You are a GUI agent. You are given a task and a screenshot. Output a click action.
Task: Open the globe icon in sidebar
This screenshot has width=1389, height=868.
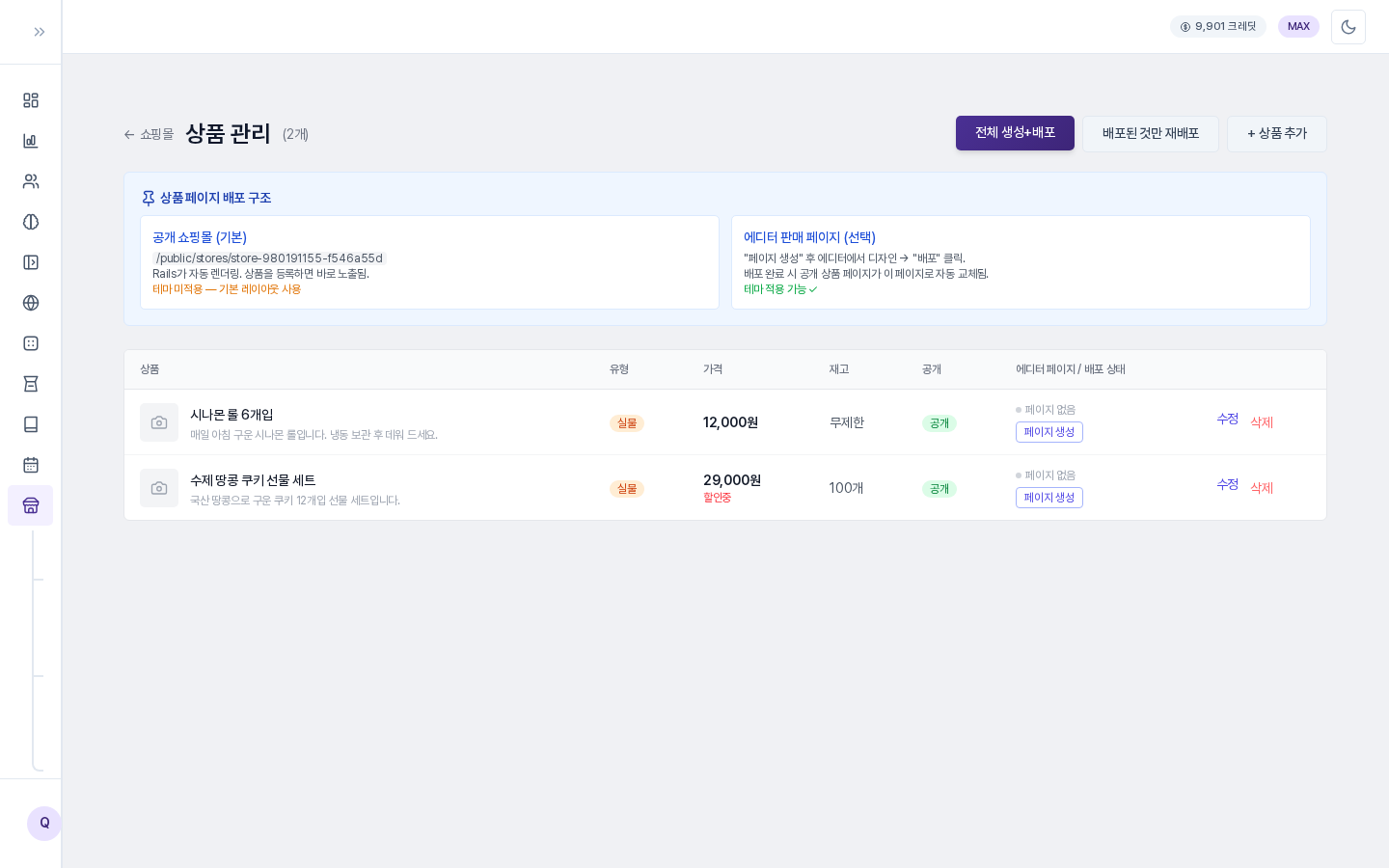click(31, 303)
